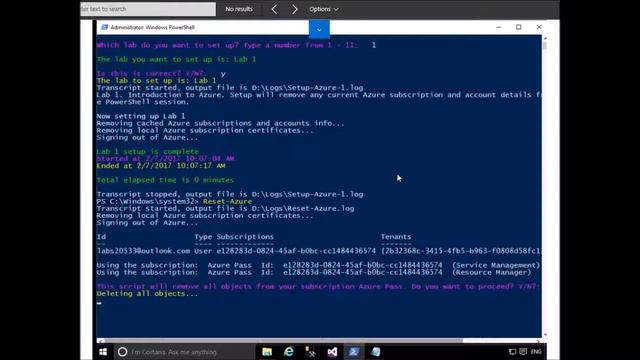The image size is (640, 360).
Task: Switch to PowerShell via taskbar icon
Action: coord(353,352)
